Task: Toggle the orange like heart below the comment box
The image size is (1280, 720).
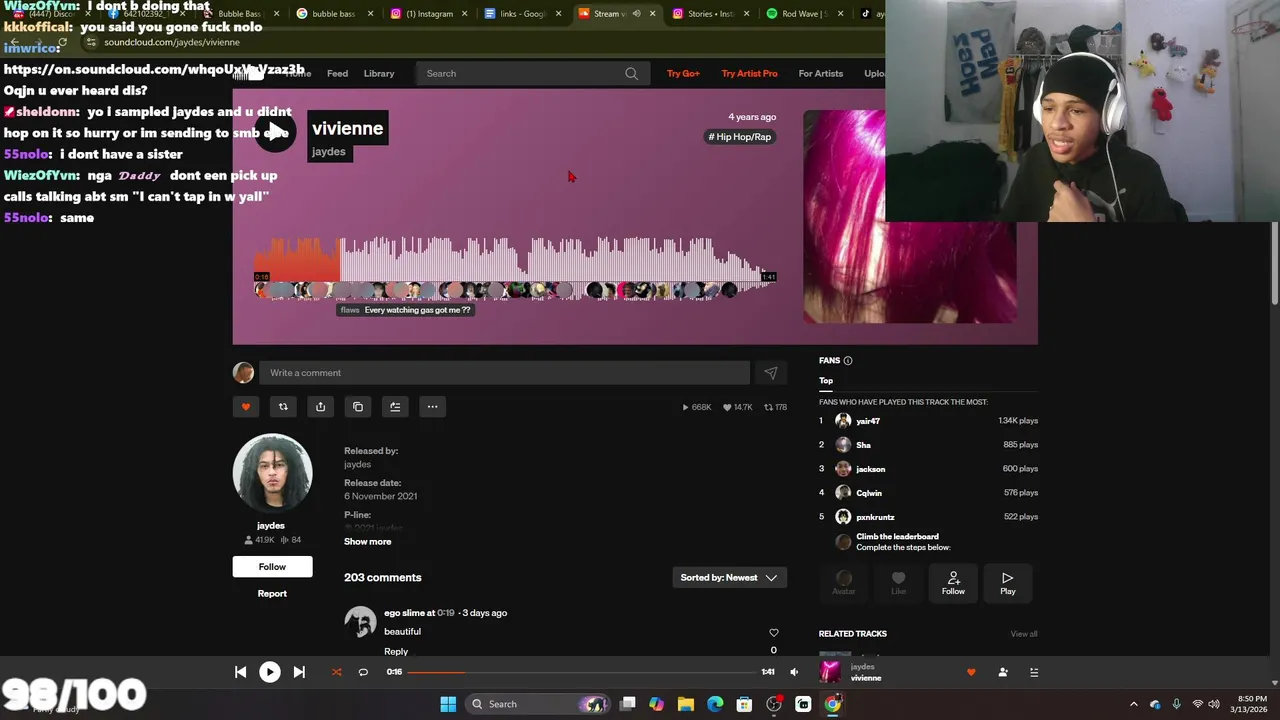Action: coord(246,406)
